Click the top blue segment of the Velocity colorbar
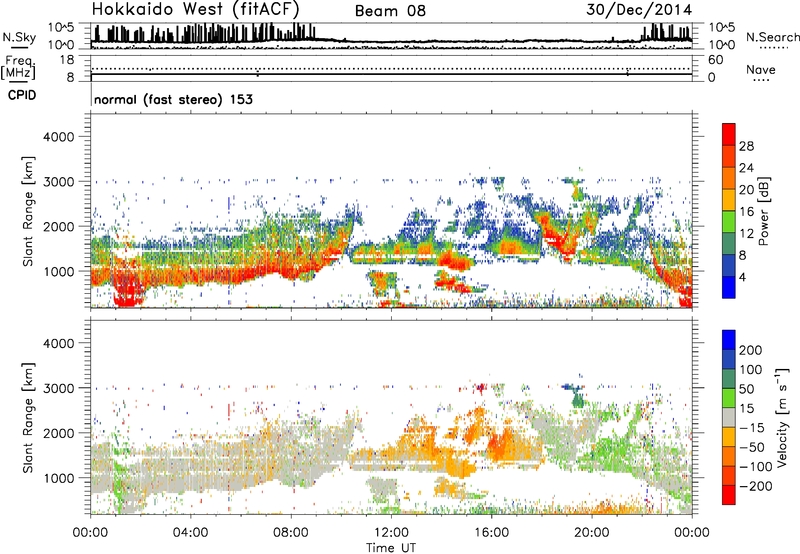 [729, 340]
